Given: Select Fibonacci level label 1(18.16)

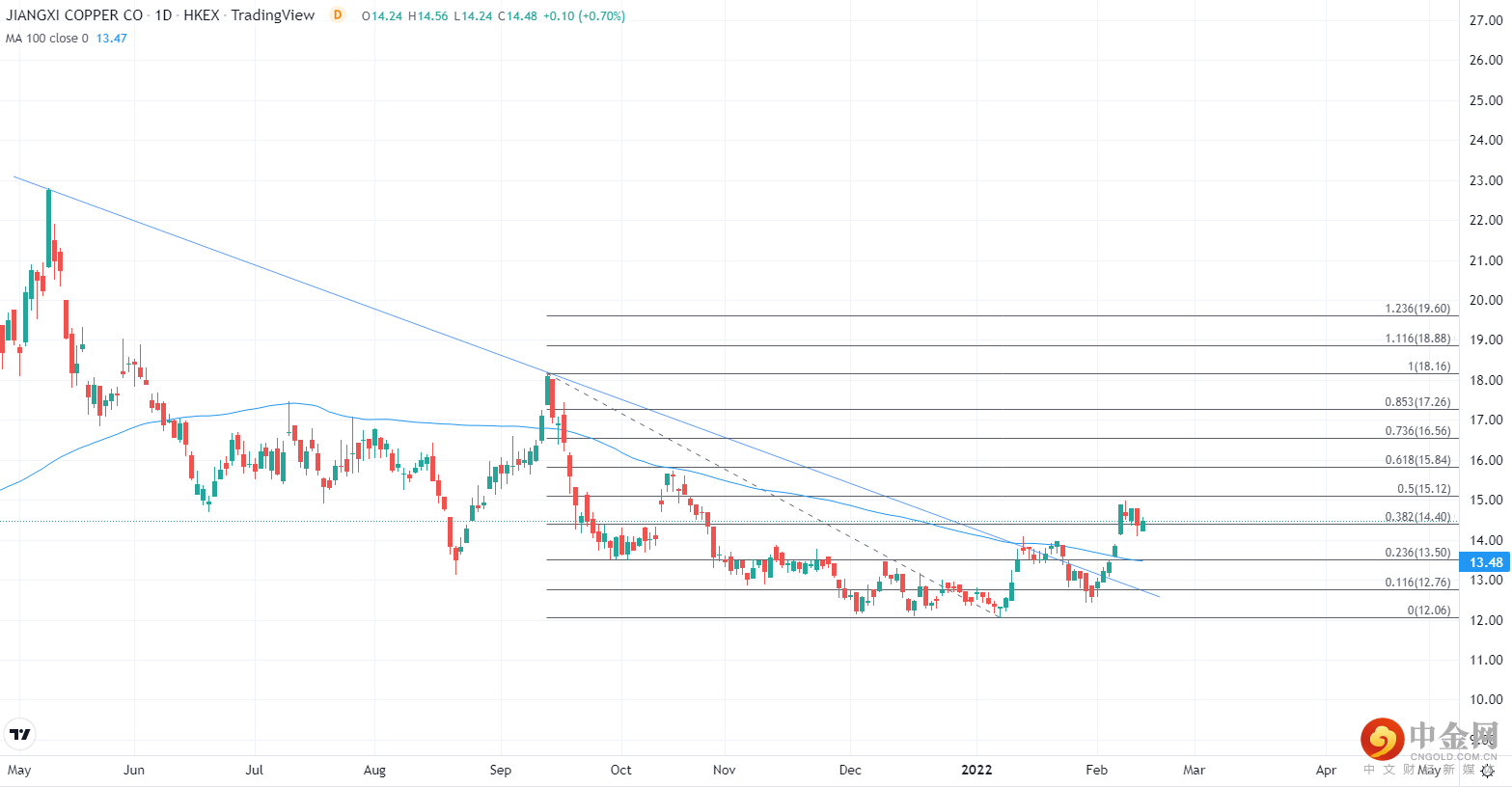Looking at the screenshot, I should (1429, 366).
